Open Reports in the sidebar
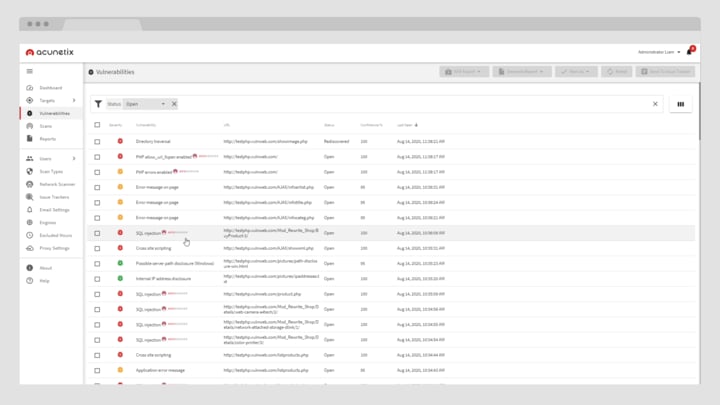Image resolution: width=720 pixels, height=405 pixels. pos(47,139)
